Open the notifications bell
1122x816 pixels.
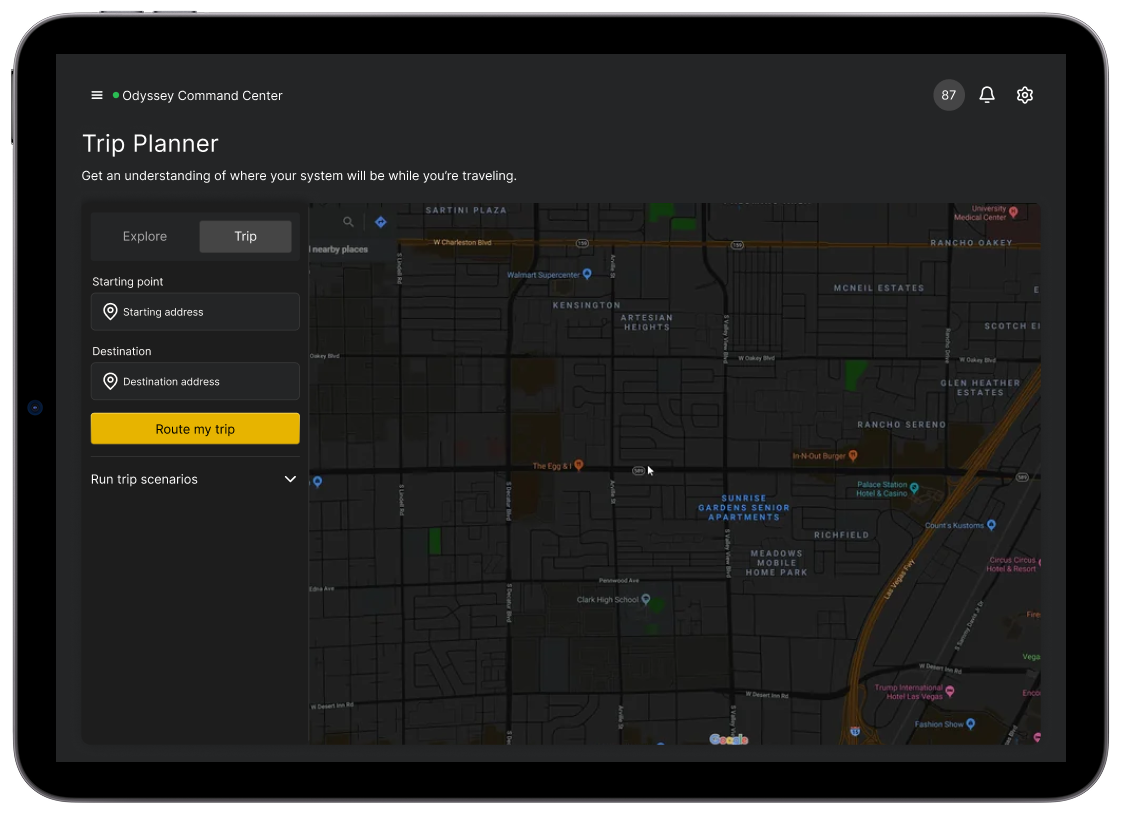point(987,95)
